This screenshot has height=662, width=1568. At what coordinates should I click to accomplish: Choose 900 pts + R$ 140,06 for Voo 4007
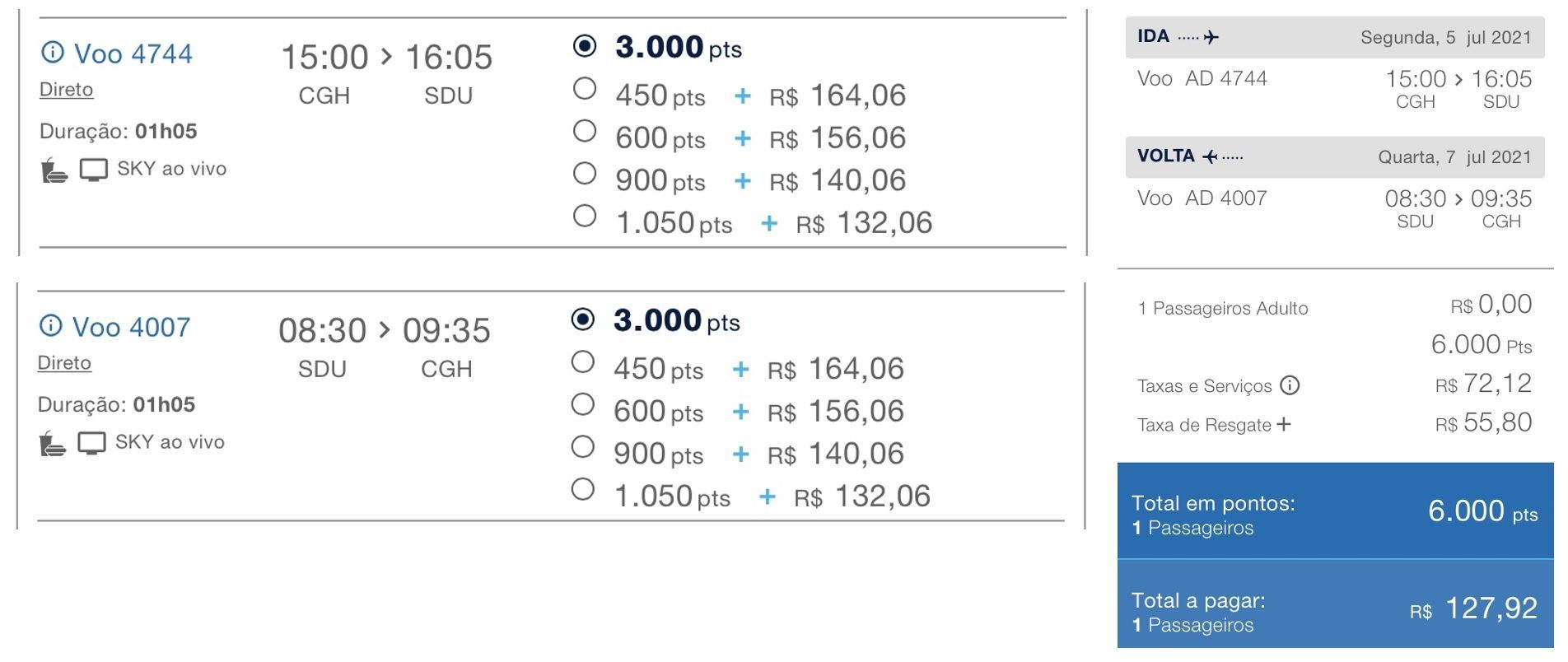coord(582,447)
